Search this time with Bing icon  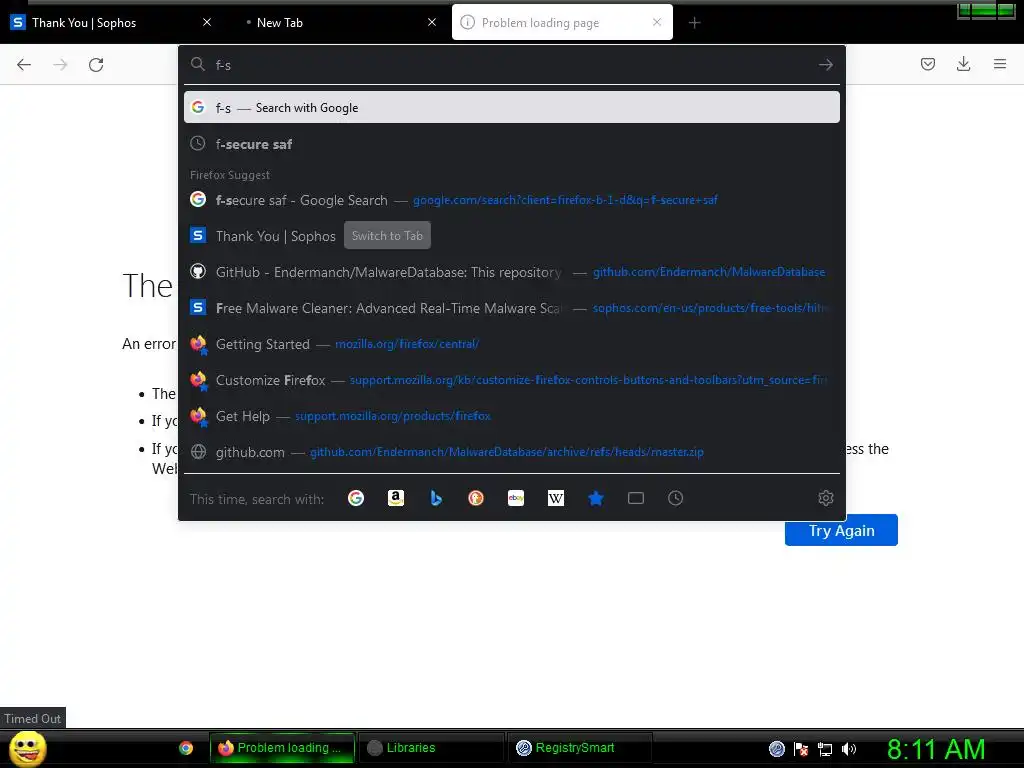436,498
